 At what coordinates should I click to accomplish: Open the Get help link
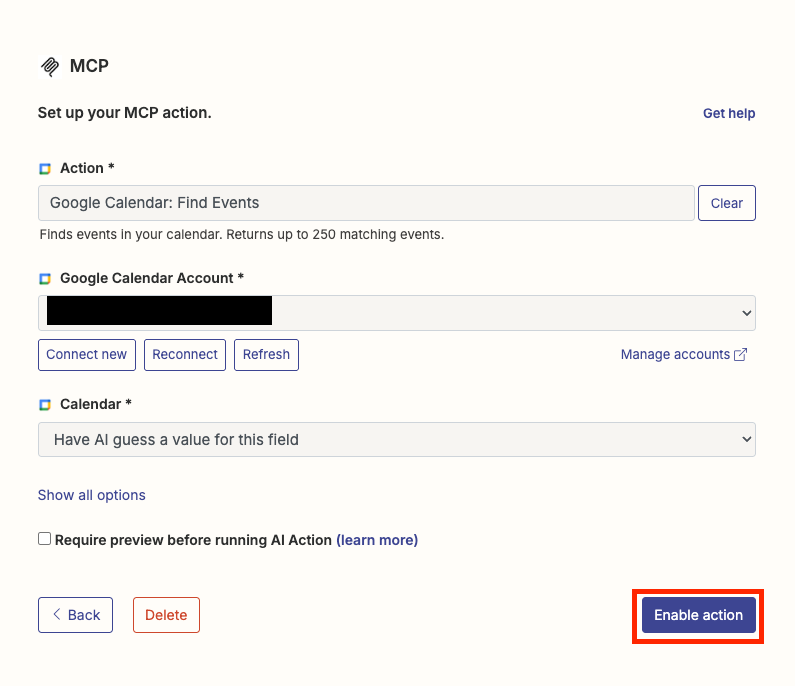(729, 113)
